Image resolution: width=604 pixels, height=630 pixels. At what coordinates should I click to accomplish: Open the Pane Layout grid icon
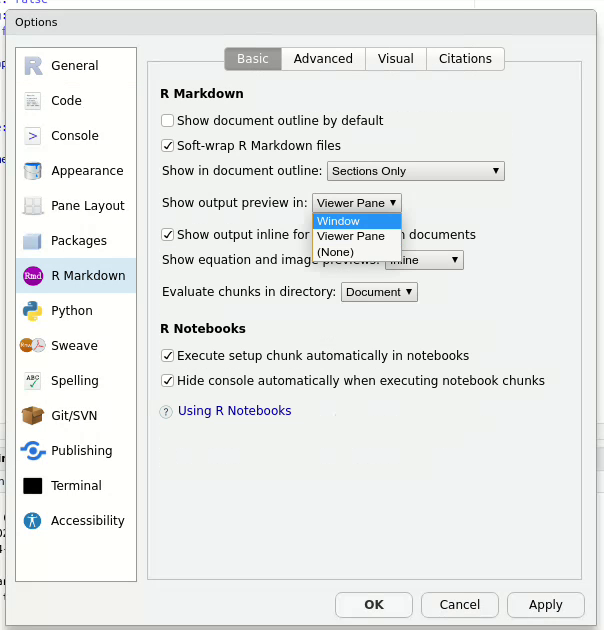pos(33,206)
